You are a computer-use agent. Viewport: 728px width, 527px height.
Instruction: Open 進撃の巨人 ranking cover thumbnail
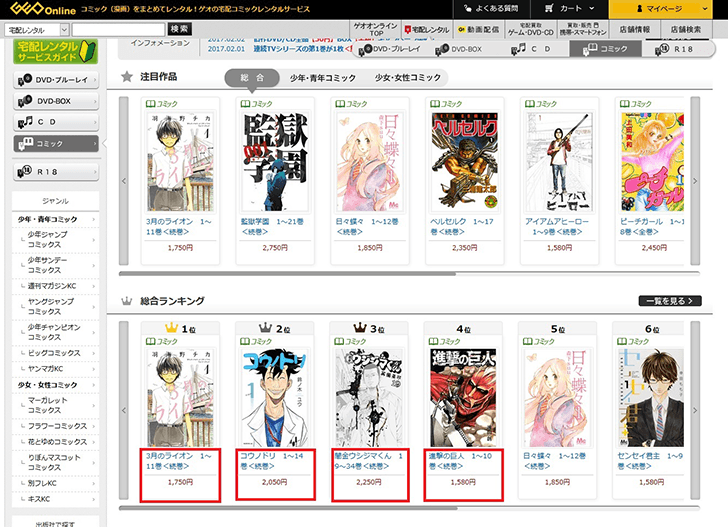[463, 397]
